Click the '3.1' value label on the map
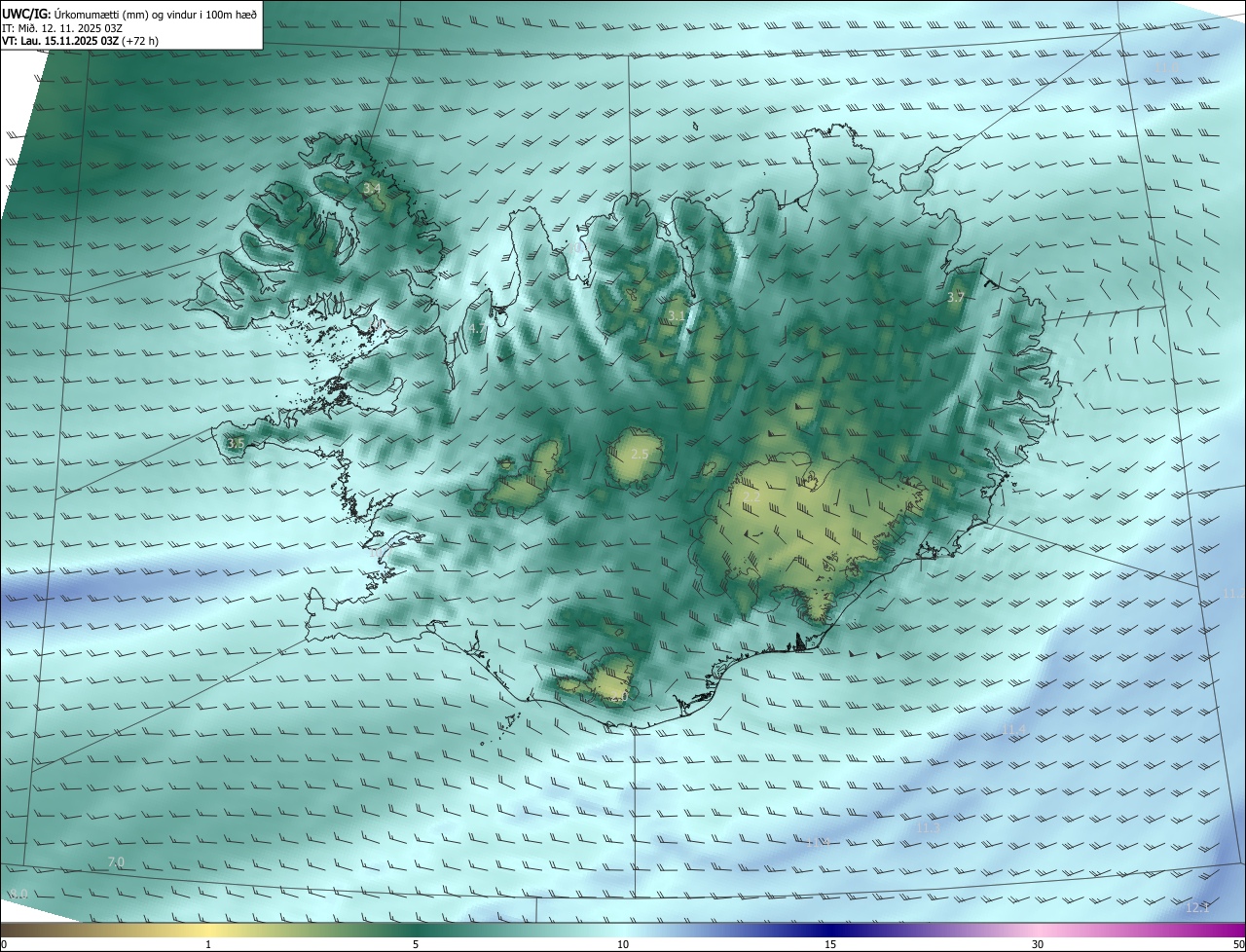This screenshot has width=1246, height=952. [677, 316]
